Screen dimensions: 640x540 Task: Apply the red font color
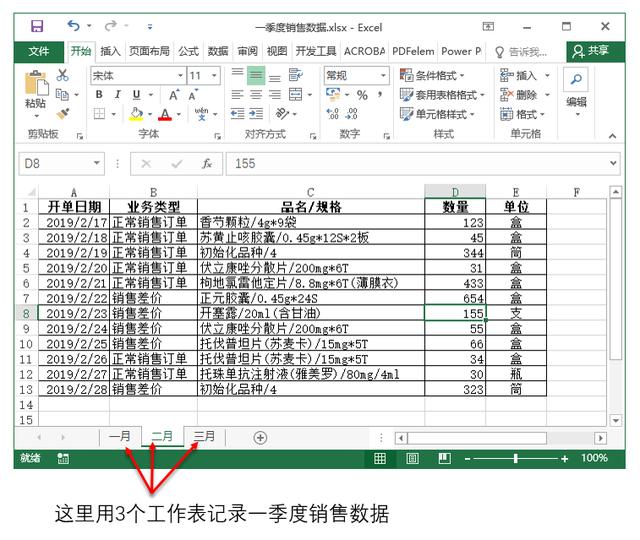(x=164, y=114)
